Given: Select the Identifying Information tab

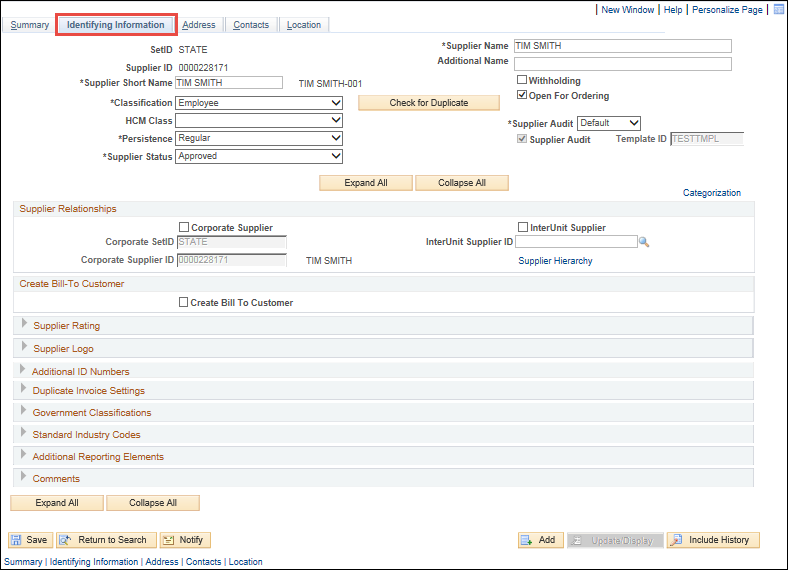Looking at the screenshot, I should point(116,25).
